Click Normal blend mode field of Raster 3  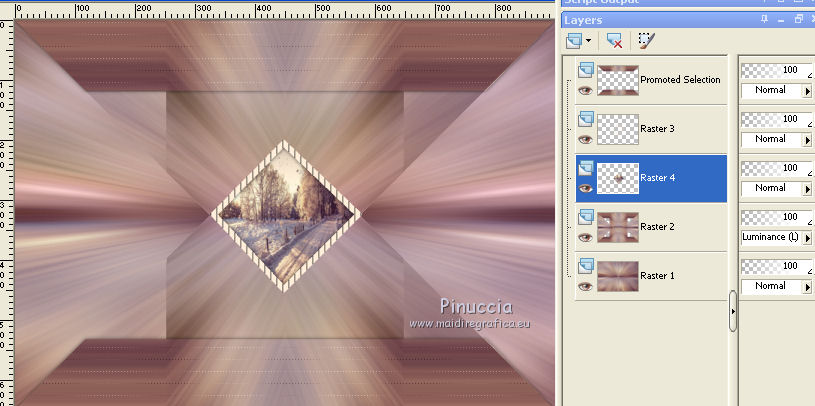pyautogui.click(x=772, y=139)
